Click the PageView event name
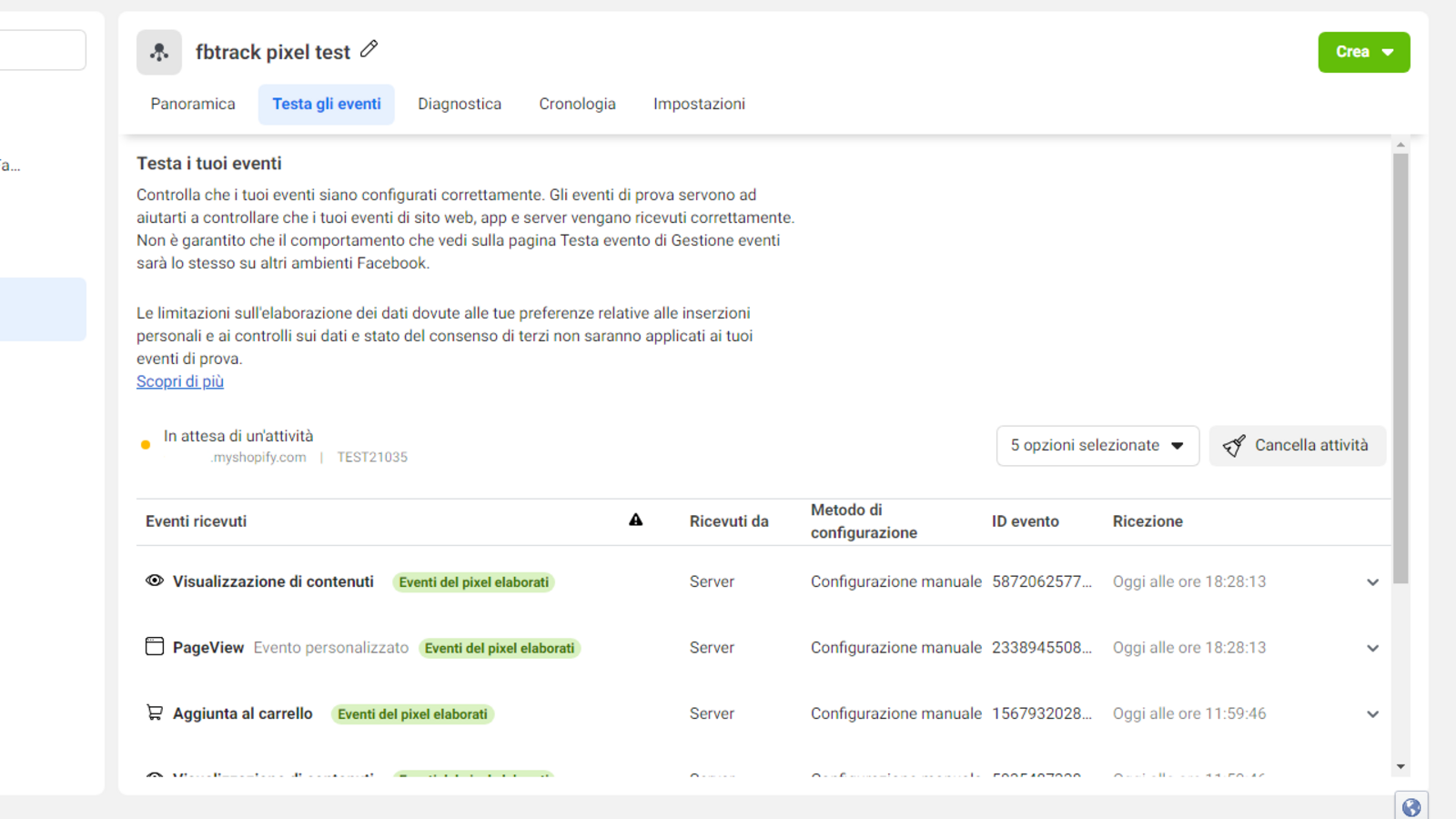The width and height of the screenshot is (1456, 819). [208, 648]
